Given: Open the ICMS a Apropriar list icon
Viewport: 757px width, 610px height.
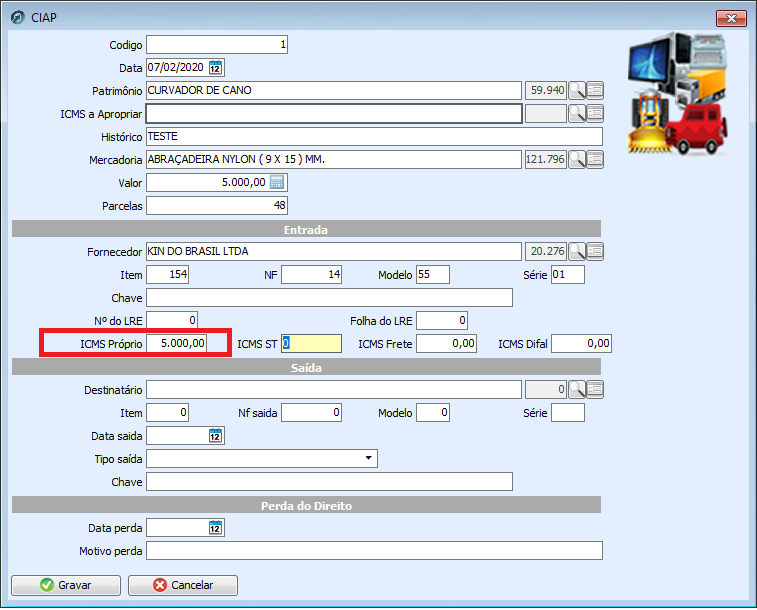Looking at the screenshot, I should 595,113.
